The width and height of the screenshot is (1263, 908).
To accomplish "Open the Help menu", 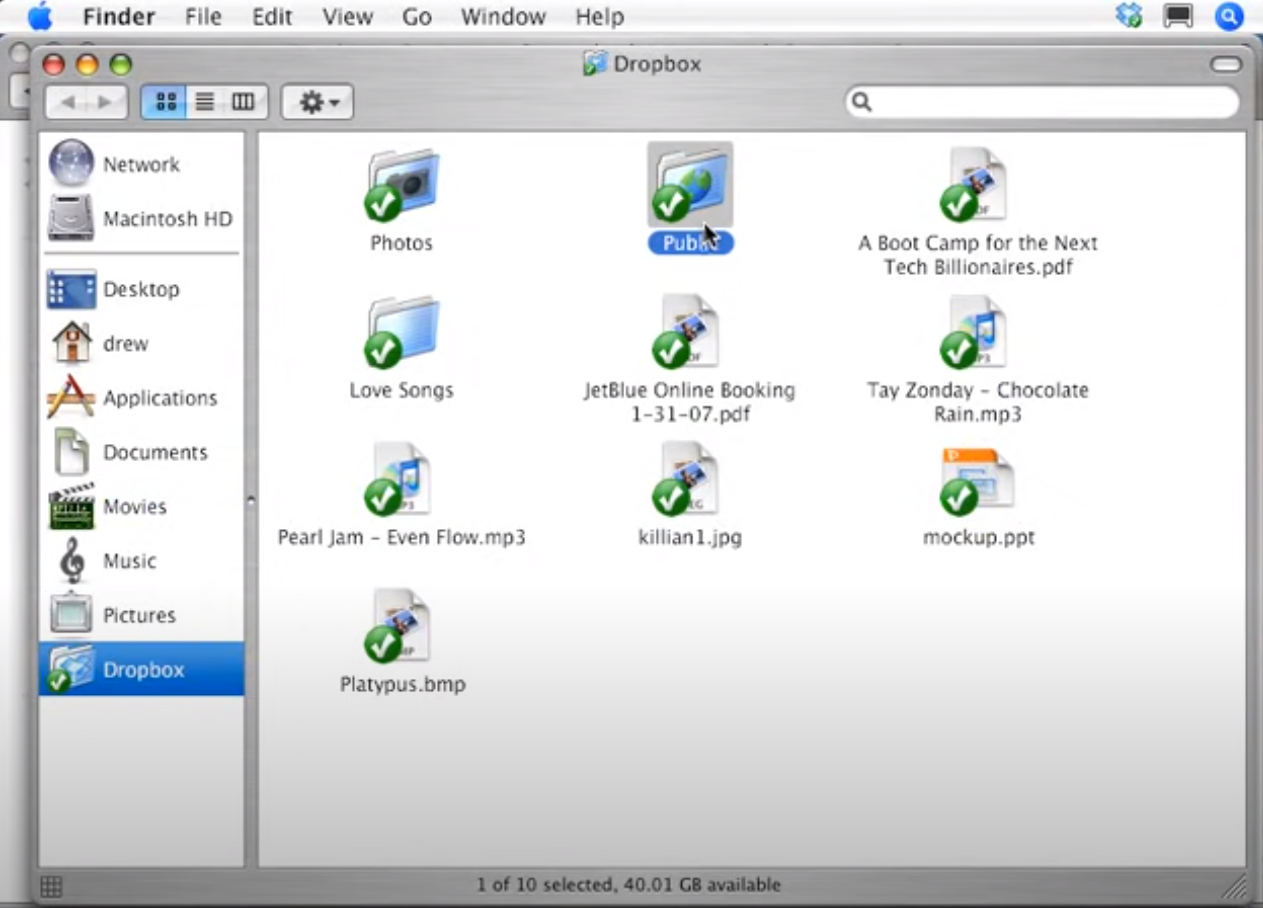I will pyautogui.click(x=600, y=17).
